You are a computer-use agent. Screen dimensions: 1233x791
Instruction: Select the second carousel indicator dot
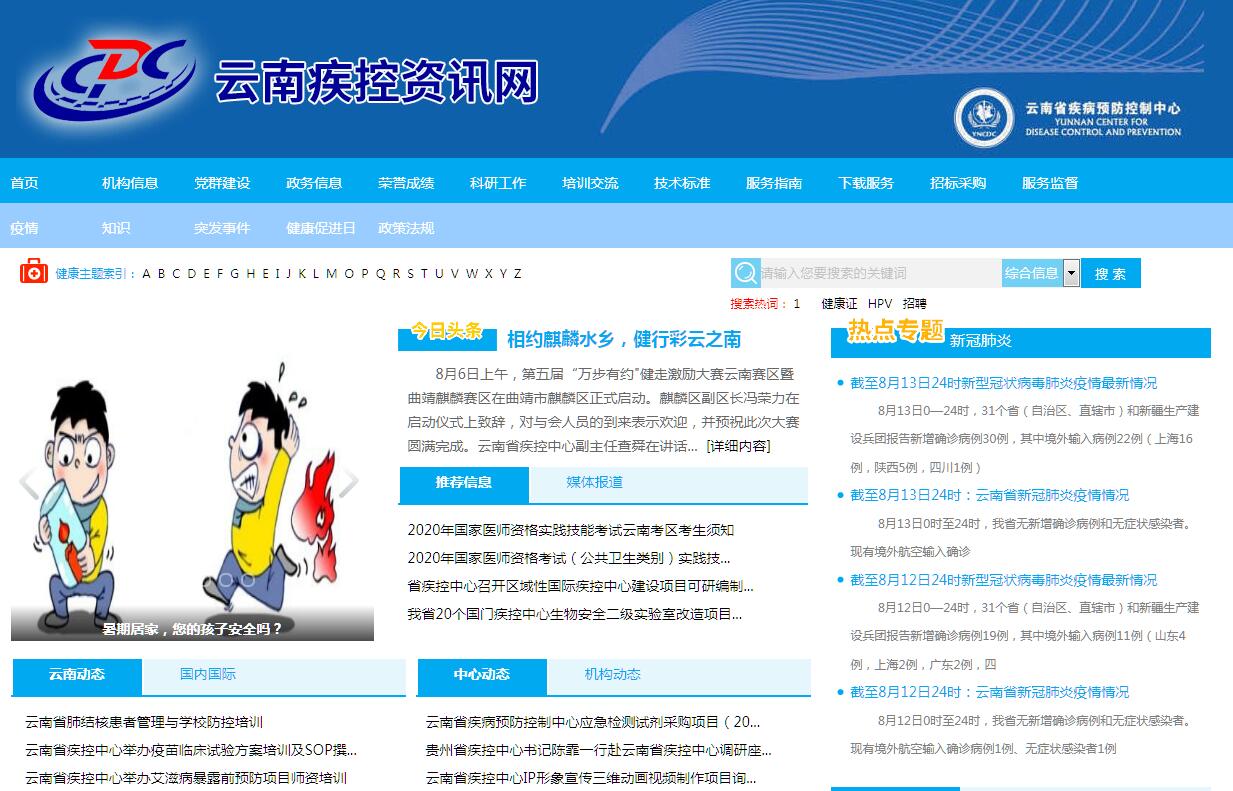click(248, 579)
